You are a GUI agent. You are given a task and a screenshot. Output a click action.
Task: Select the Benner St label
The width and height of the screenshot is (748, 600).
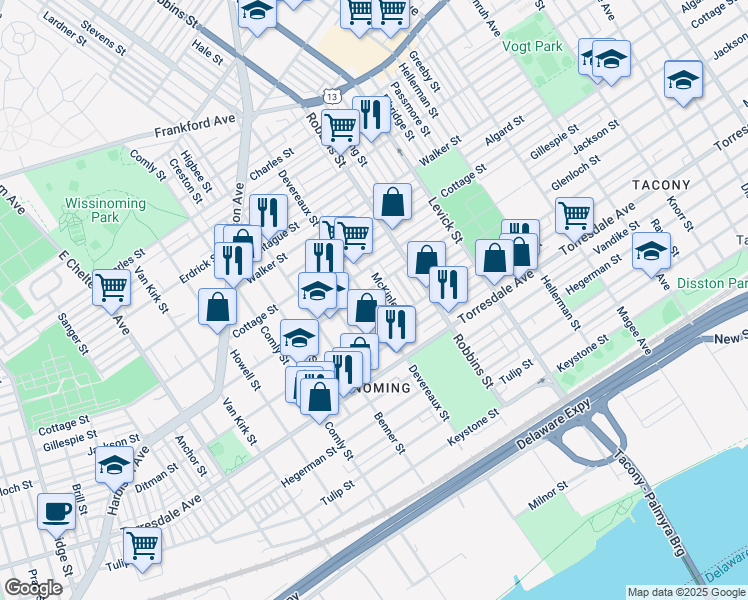pyautogui.click(x=390, y=433)
